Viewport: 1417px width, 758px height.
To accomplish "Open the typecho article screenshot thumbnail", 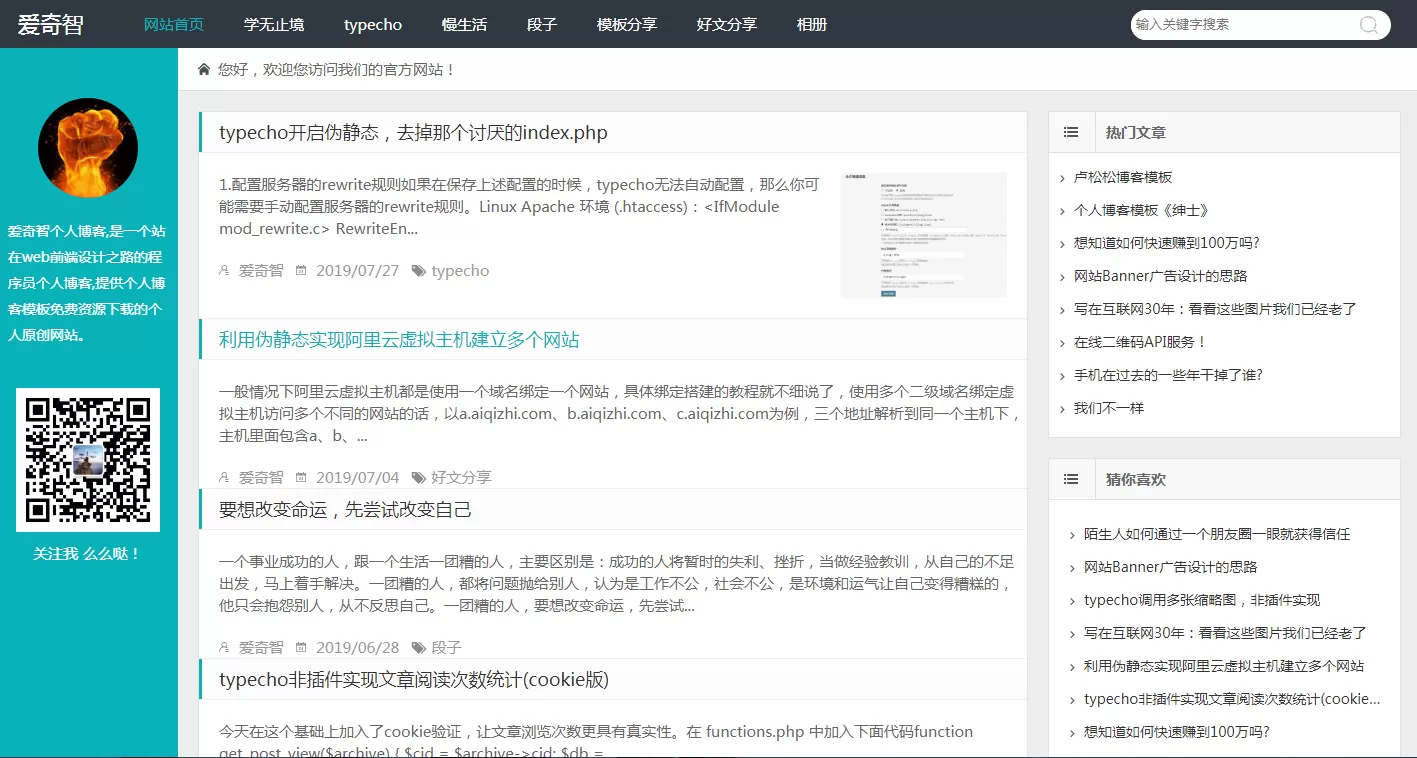I will [x=923, y=235].
